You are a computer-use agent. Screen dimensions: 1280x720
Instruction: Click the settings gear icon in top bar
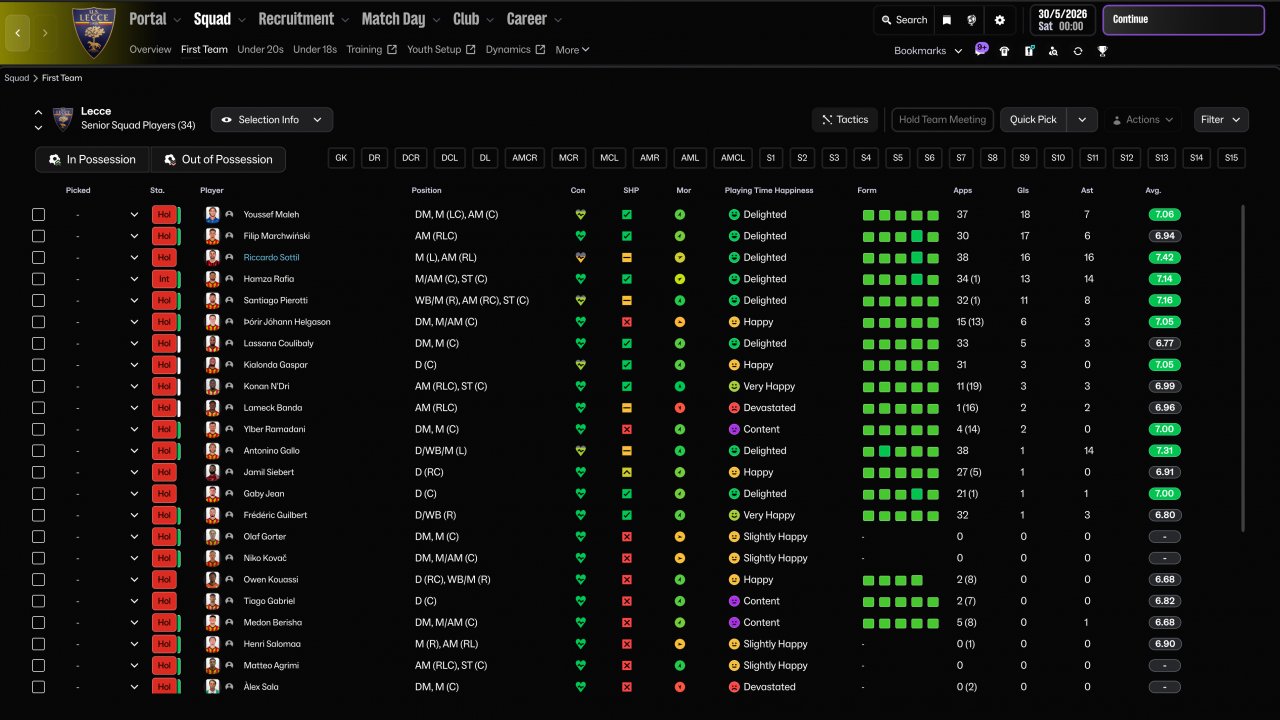[x=1000, y=20]
